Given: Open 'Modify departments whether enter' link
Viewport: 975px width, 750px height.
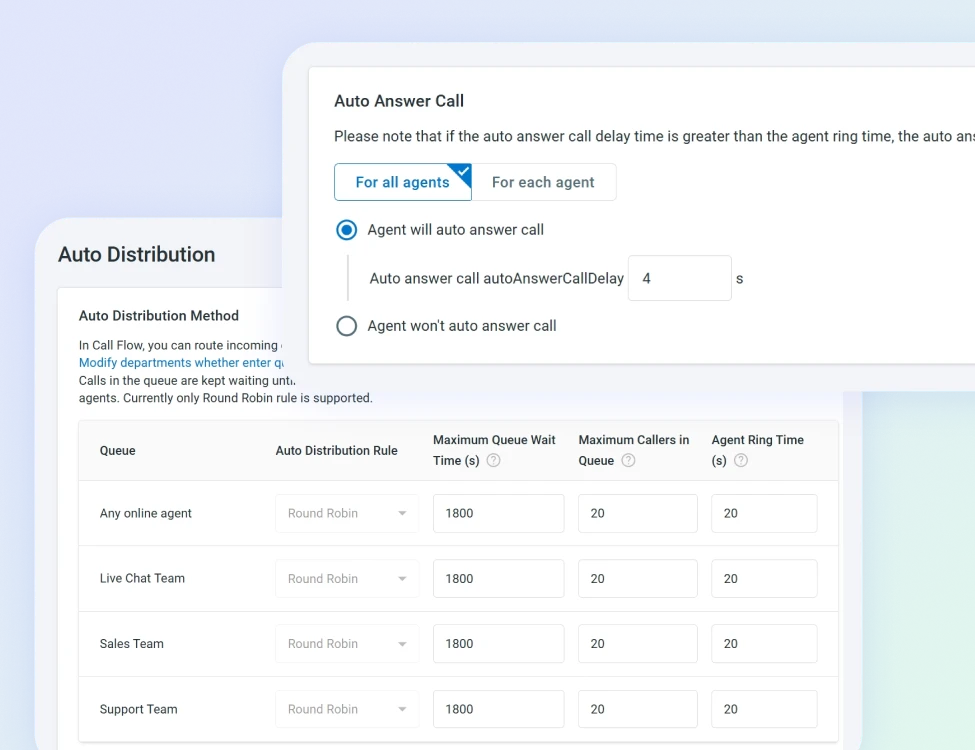Looking at the screenshot, I should click(181, 363).
